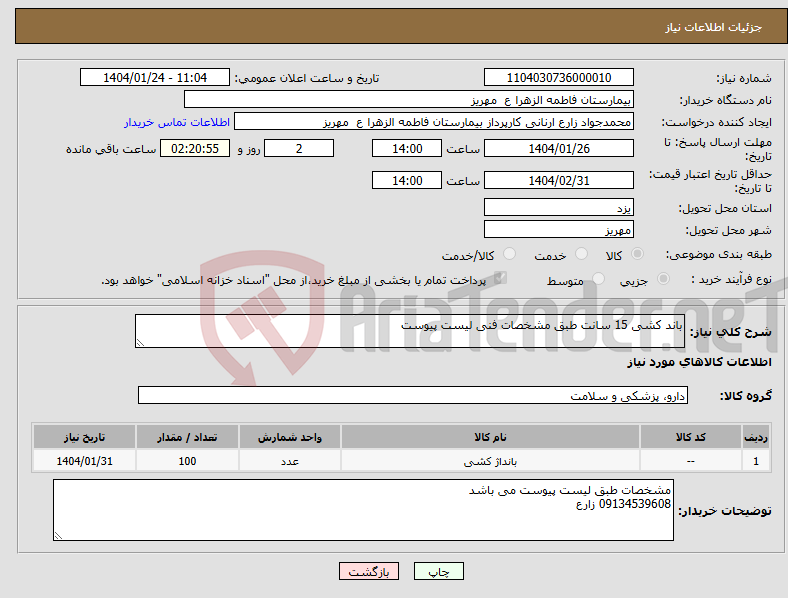Click buyer organization name field

[x=409, y=99]
